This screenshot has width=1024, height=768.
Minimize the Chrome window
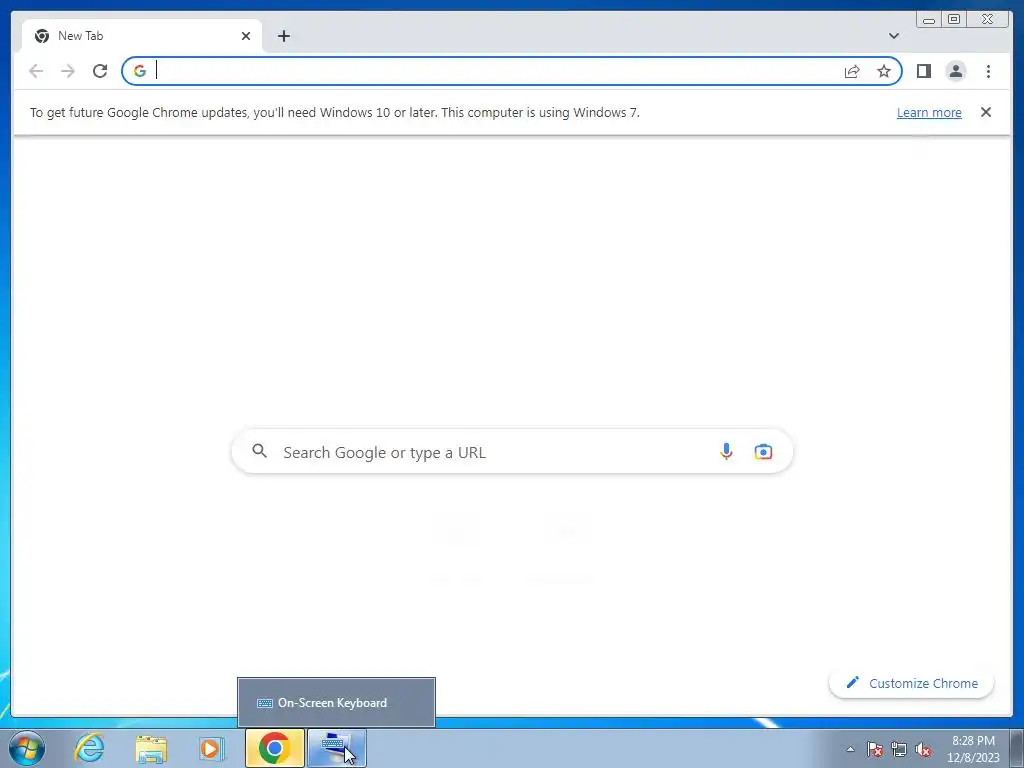[929, 20]
